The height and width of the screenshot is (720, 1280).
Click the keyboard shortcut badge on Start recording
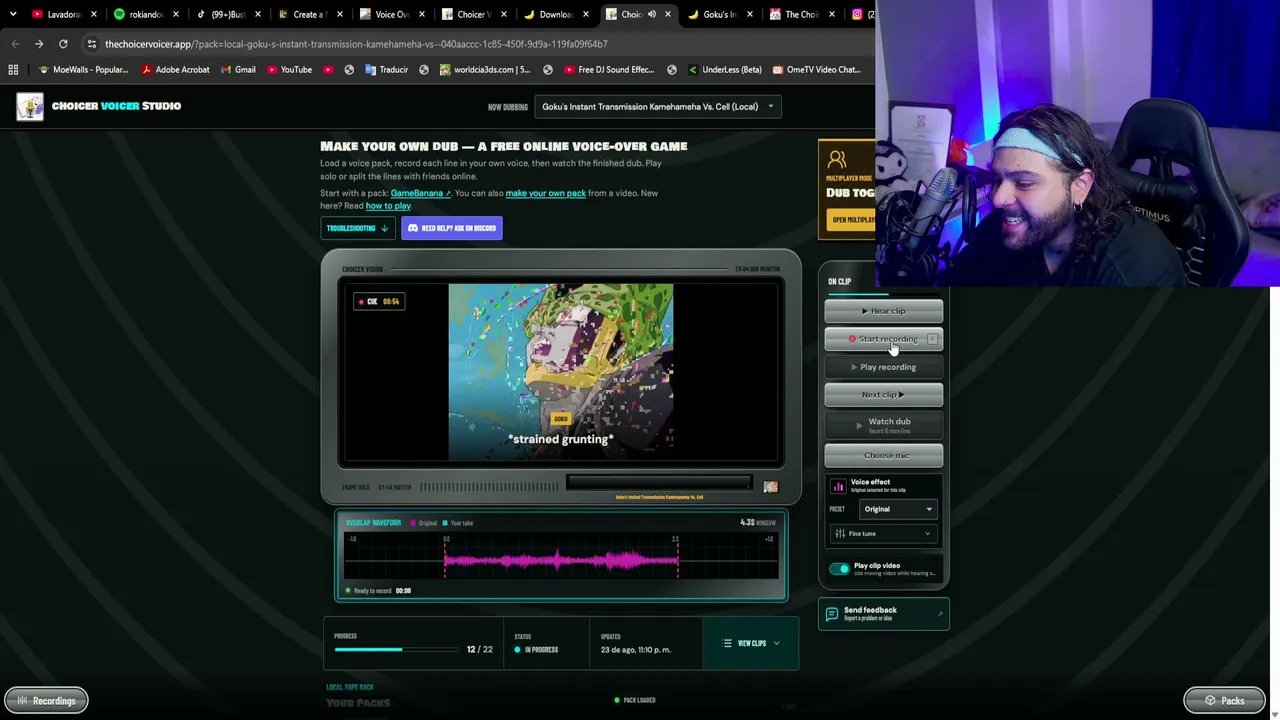pos(932,339)
